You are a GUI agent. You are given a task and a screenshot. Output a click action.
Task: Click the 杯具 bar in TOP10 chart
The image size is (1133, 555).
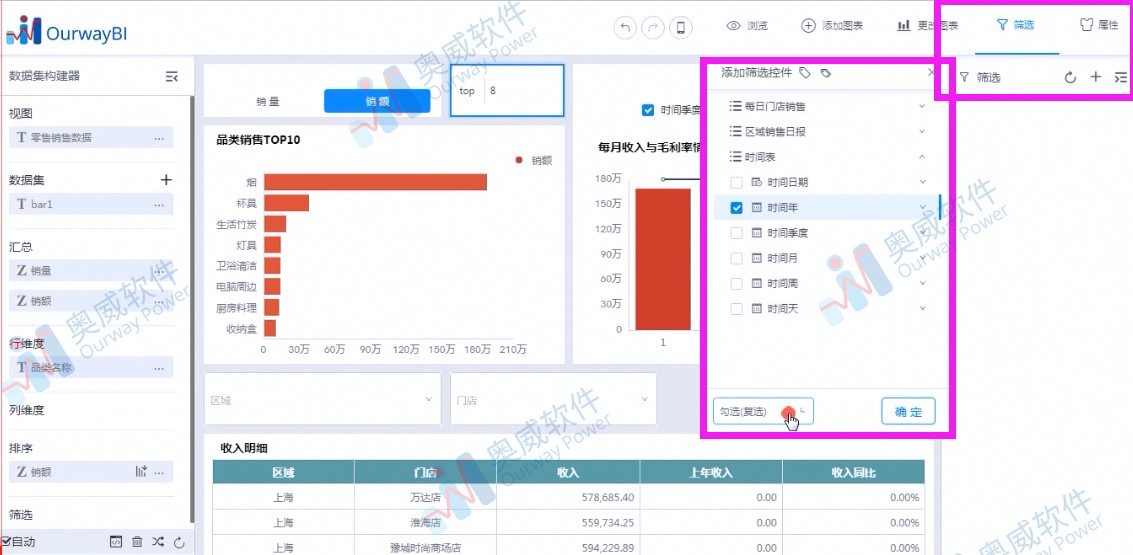(286, 203)
